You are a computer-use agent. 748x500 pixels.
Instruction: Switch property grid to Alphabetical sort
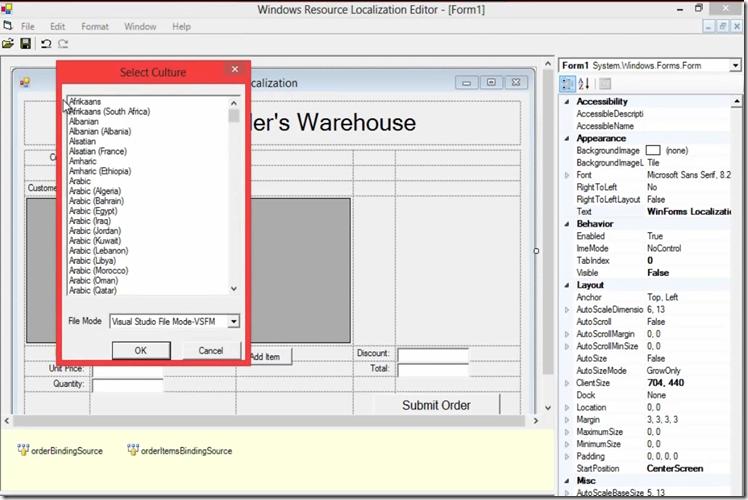coord(584,84)
